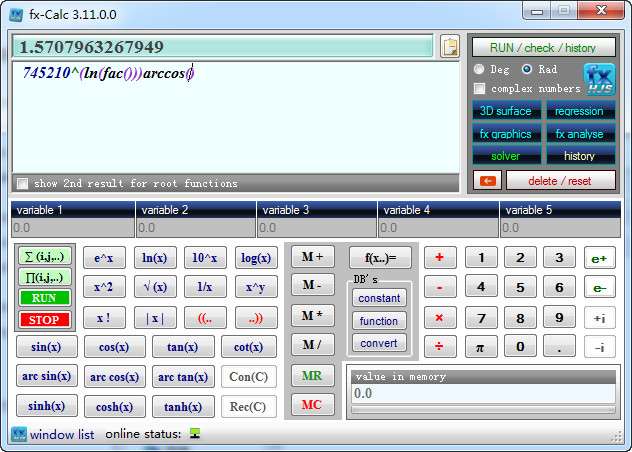Click RUN / check / history button

[x=543, y=48]
